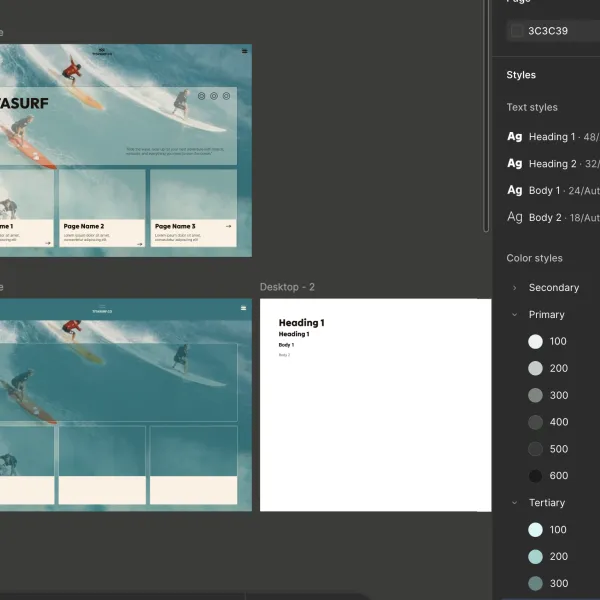Image resolution: width=600 pixels, height=600 pixels.
Task: Click the Body 2 text in Desktop - 2 frame
Action: pos(284,355)
